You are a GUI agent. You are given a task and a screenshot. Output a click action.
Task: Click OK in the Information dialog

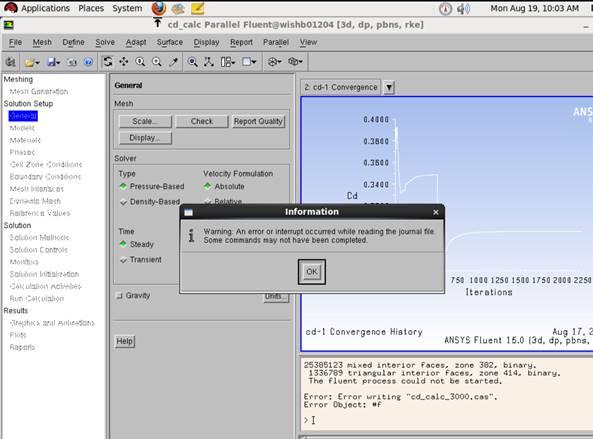tap(312, 272)
